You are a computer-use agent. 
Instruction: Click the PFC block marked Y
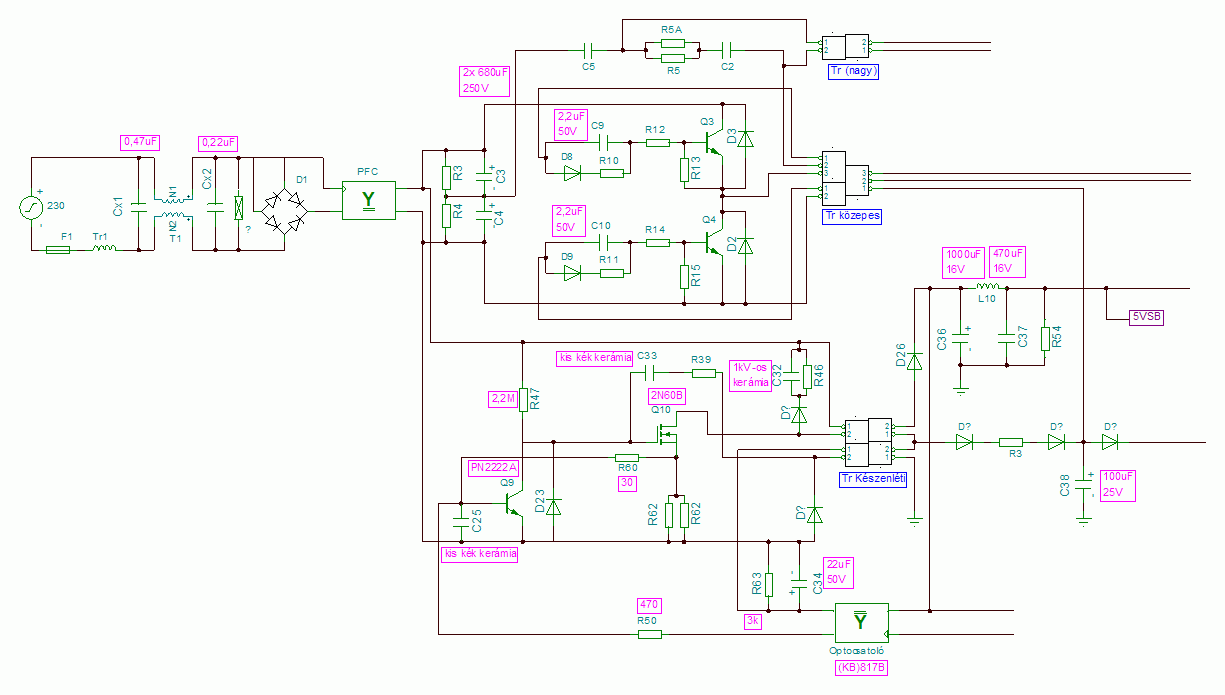[368, 201]
